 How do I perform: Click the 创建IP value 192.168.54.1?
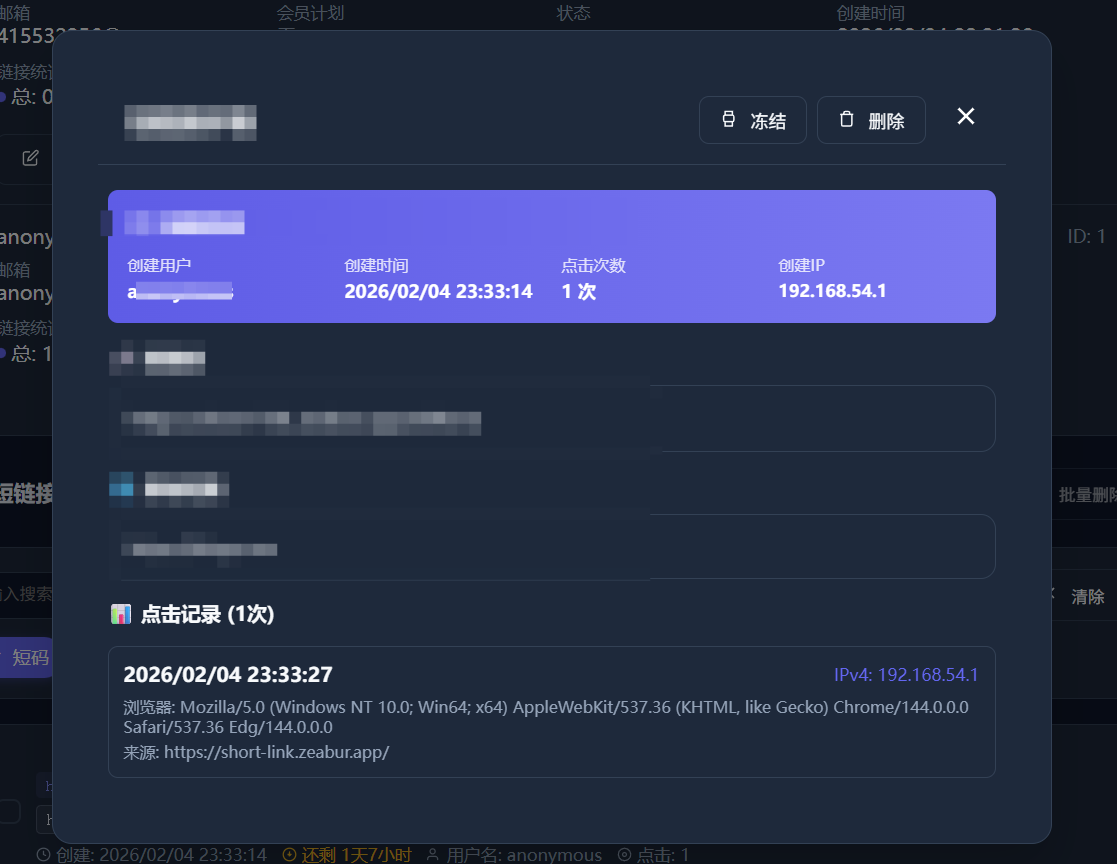pyautogui.click(x=832, y=291)
